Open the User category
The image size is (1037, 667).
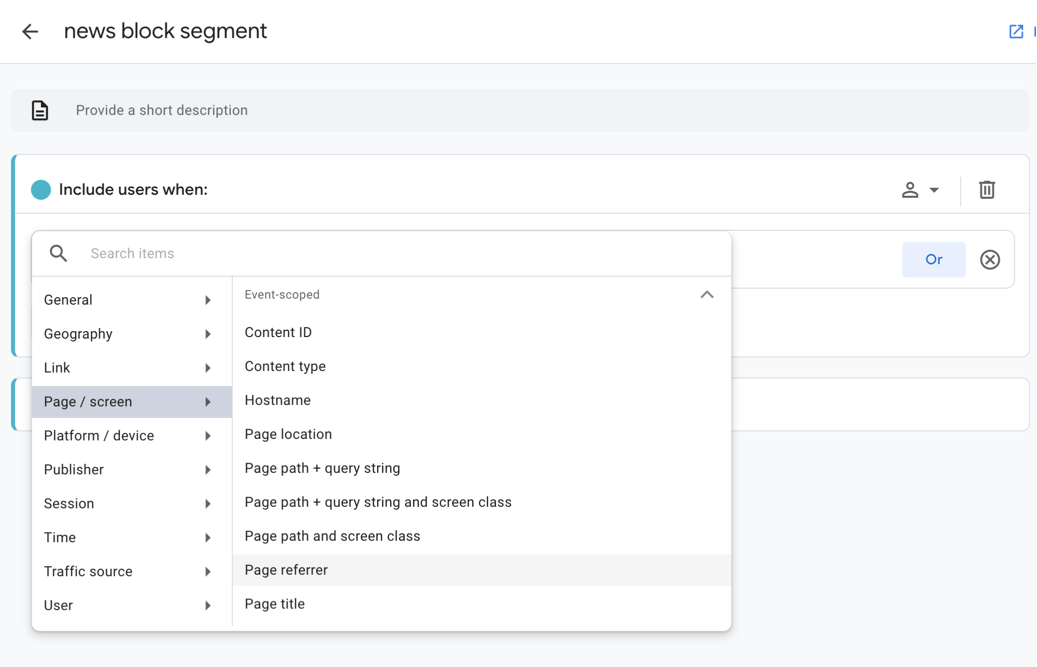132,606
